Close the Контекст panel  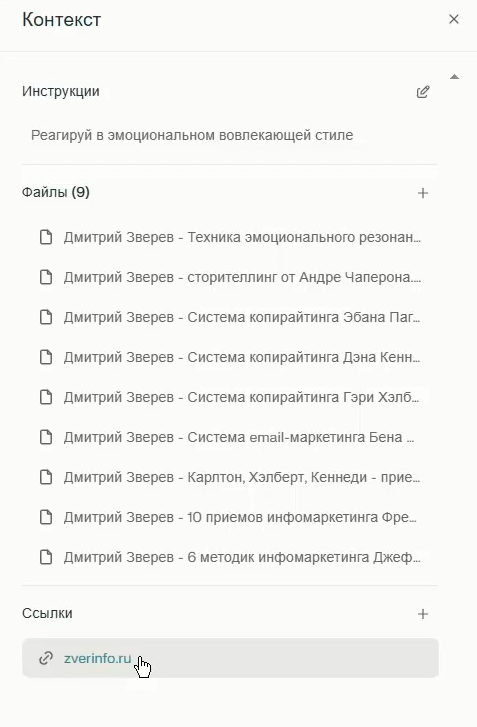(x=454, y=19)
